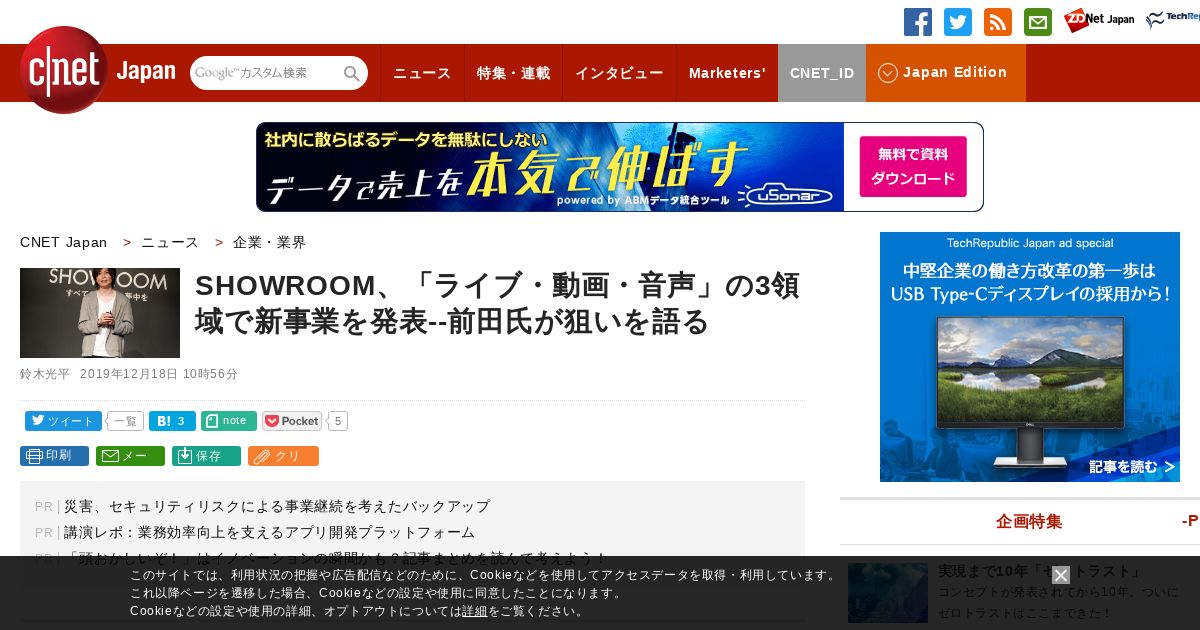The width and height of the screenshot is (1200, 630).
Task: Go to TechRepublic logo link
Action: click(1173, 20)
